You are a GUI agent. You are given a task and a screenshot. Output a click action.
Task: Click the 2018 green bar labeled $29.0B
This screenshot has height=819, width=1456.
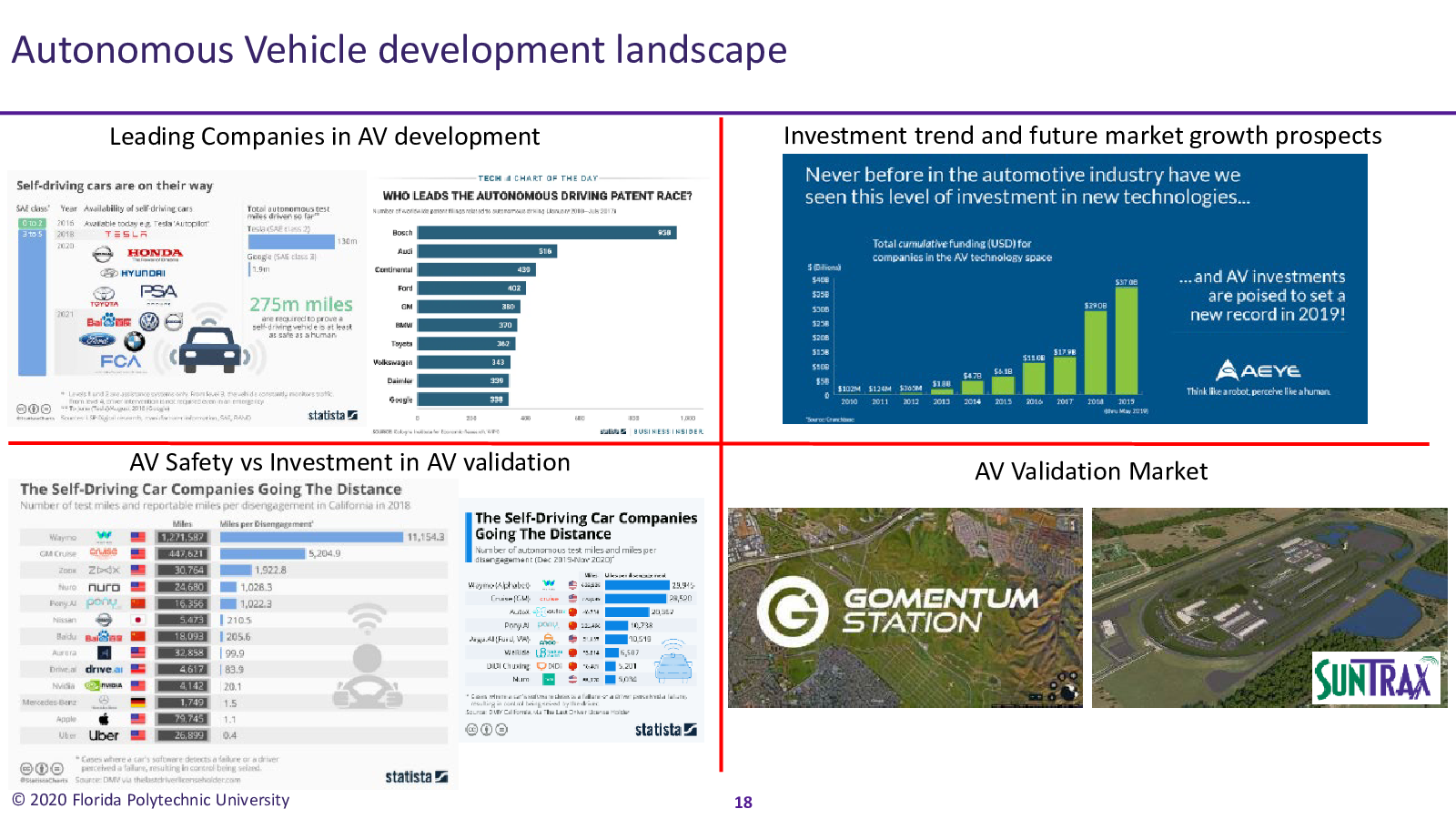pos(1096,352)
